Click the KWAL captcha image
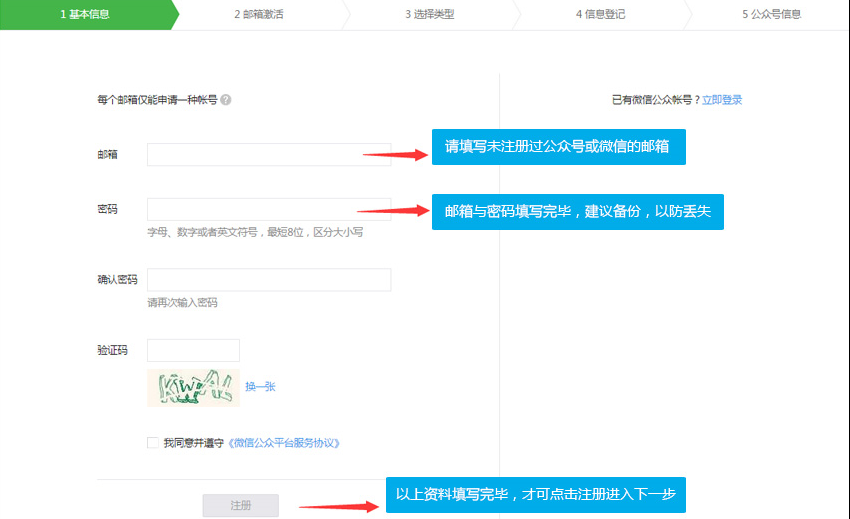Viewport: 850px width, 519px height. click(x=193, y=387)
